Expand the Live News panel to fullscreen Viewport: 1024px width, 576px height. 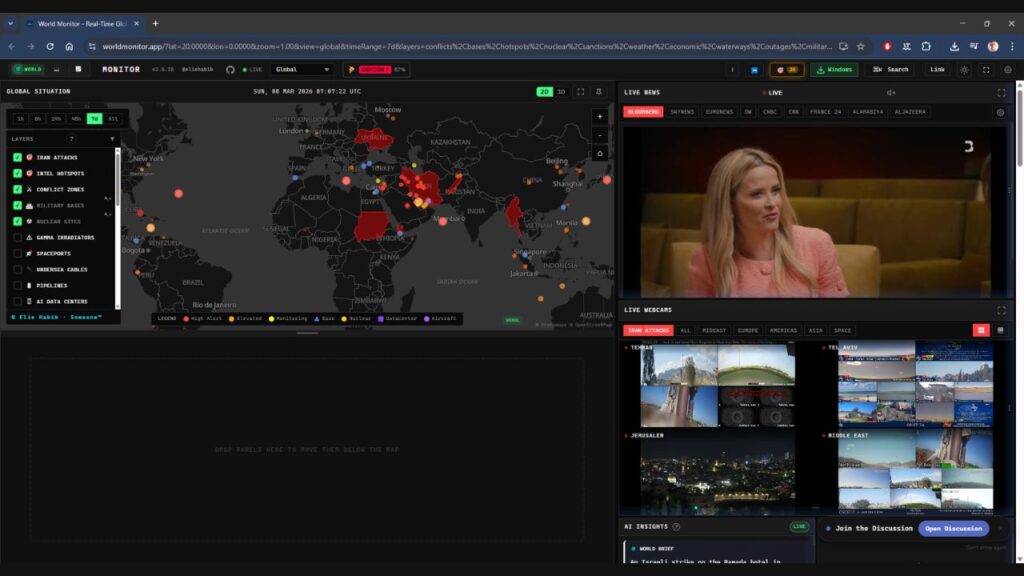tap(1001, 92)
